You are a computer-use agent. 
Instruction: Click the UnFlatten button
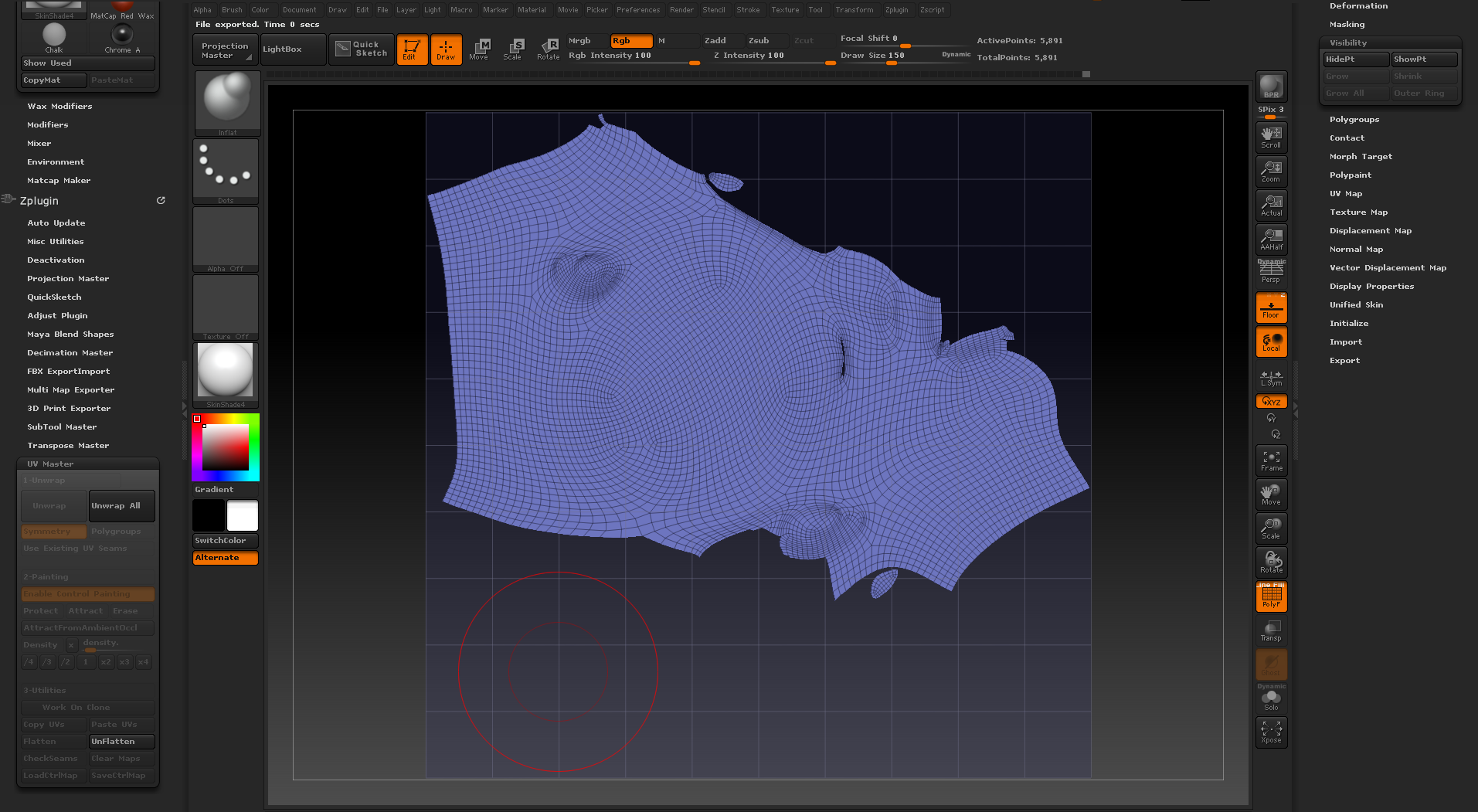(121, 741)
